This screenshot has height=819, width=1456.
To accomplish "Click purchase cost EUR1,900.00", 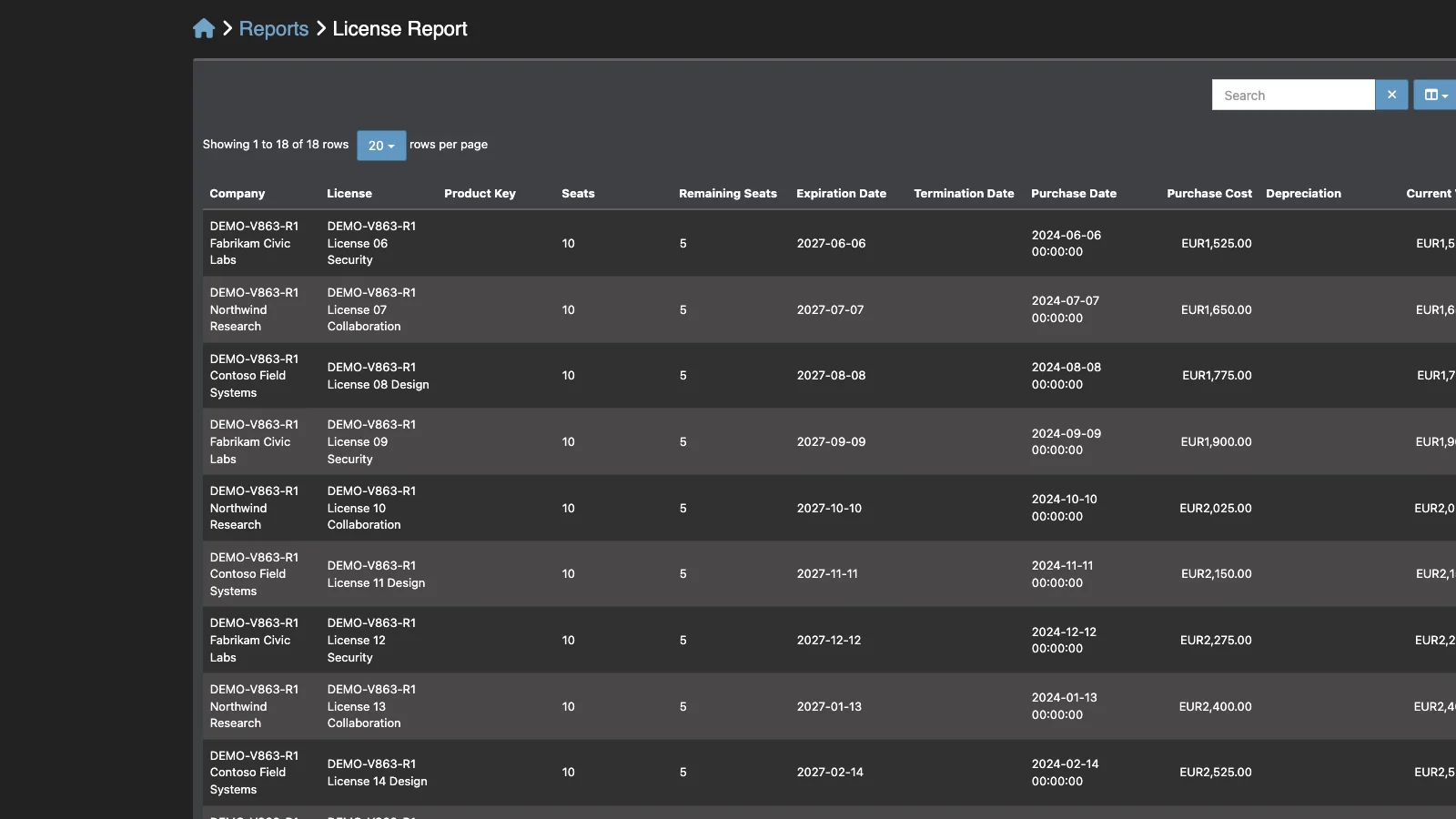I will (x=1217, y=442).
